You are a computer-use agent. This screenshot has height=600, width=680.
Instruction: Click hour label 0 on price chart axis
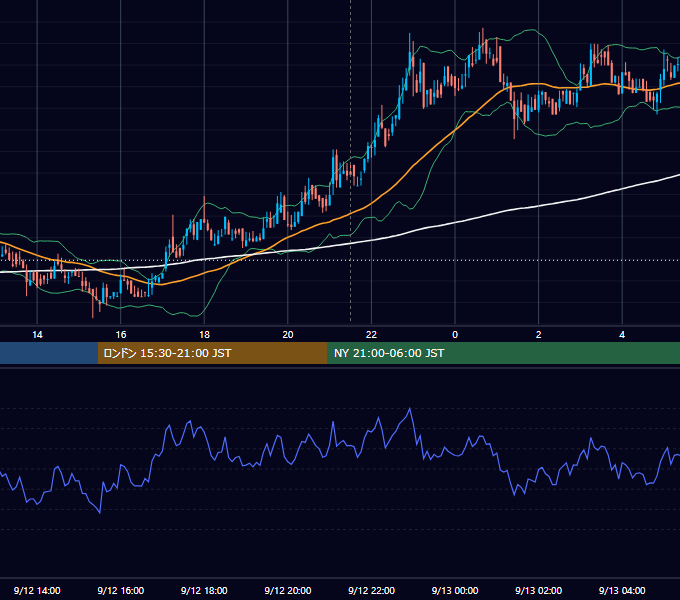point(455,335)
